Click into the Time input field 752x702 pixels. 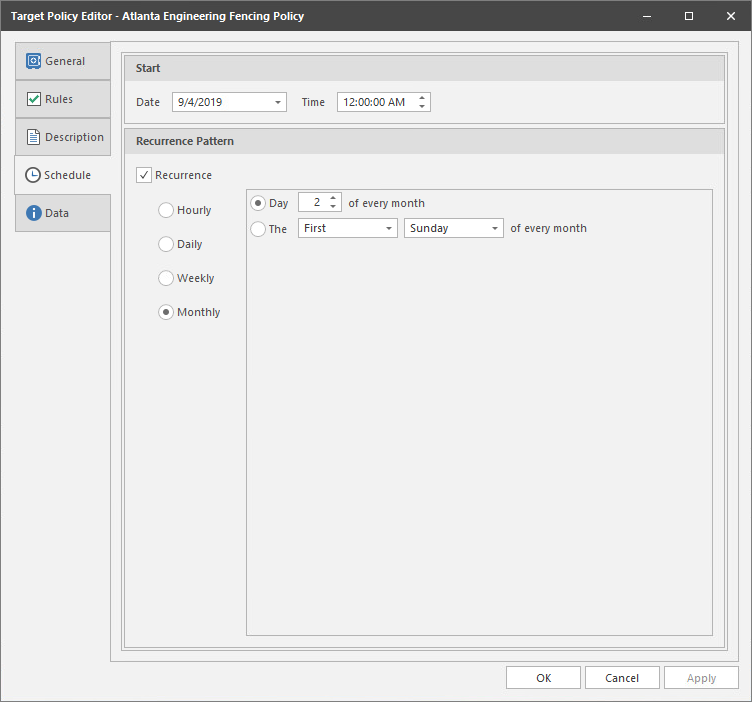coord(376,102)
